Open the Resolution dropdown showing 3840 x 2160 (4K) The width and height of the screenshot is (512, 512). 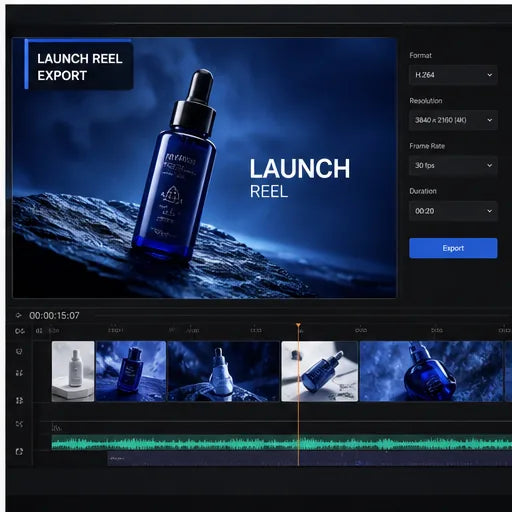pos(453,120)
